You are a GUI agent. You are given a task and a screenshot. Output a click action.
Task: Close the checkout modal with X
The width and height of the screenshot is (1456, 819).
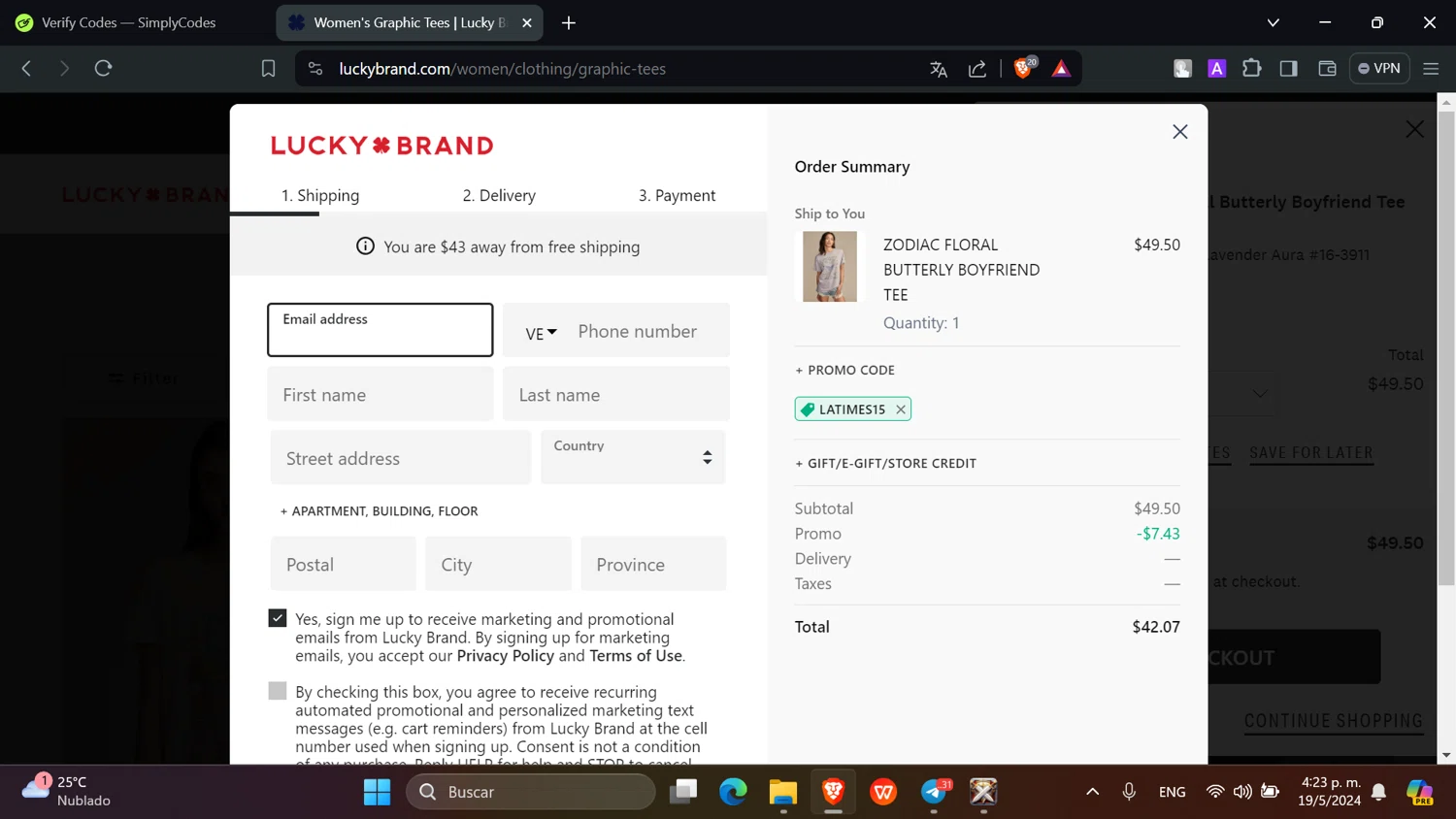point(1179,131)
